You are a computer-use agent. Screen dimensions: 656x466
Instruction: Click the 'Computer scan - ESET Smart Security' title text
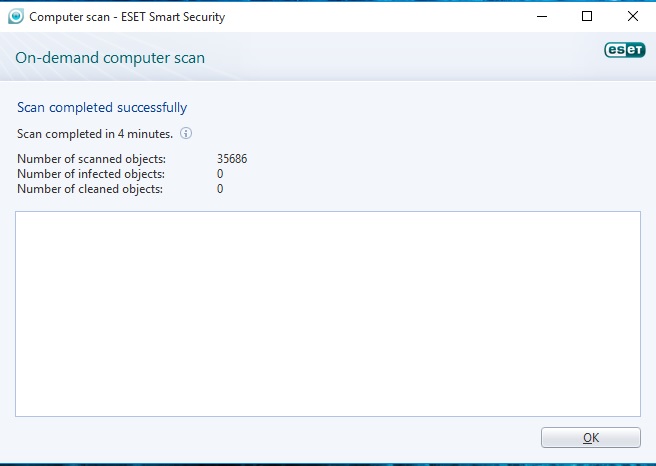127,17
